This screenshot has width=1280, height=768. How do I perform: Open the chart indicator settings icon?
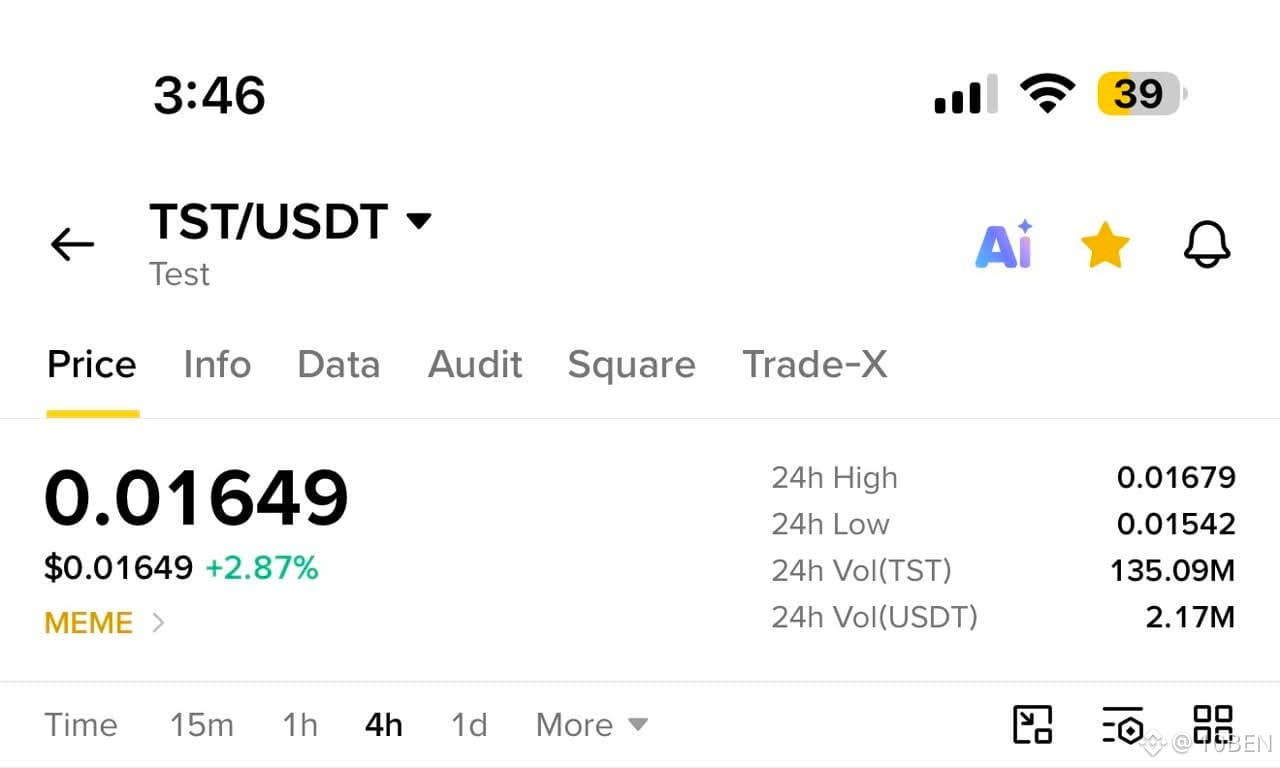[x=1122, y=725]
